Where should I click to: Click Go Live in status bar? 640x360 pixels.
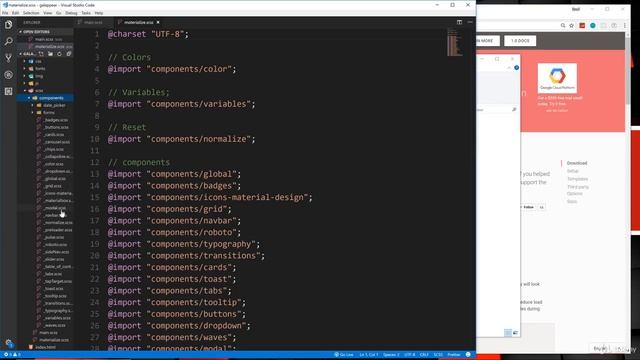344,355
